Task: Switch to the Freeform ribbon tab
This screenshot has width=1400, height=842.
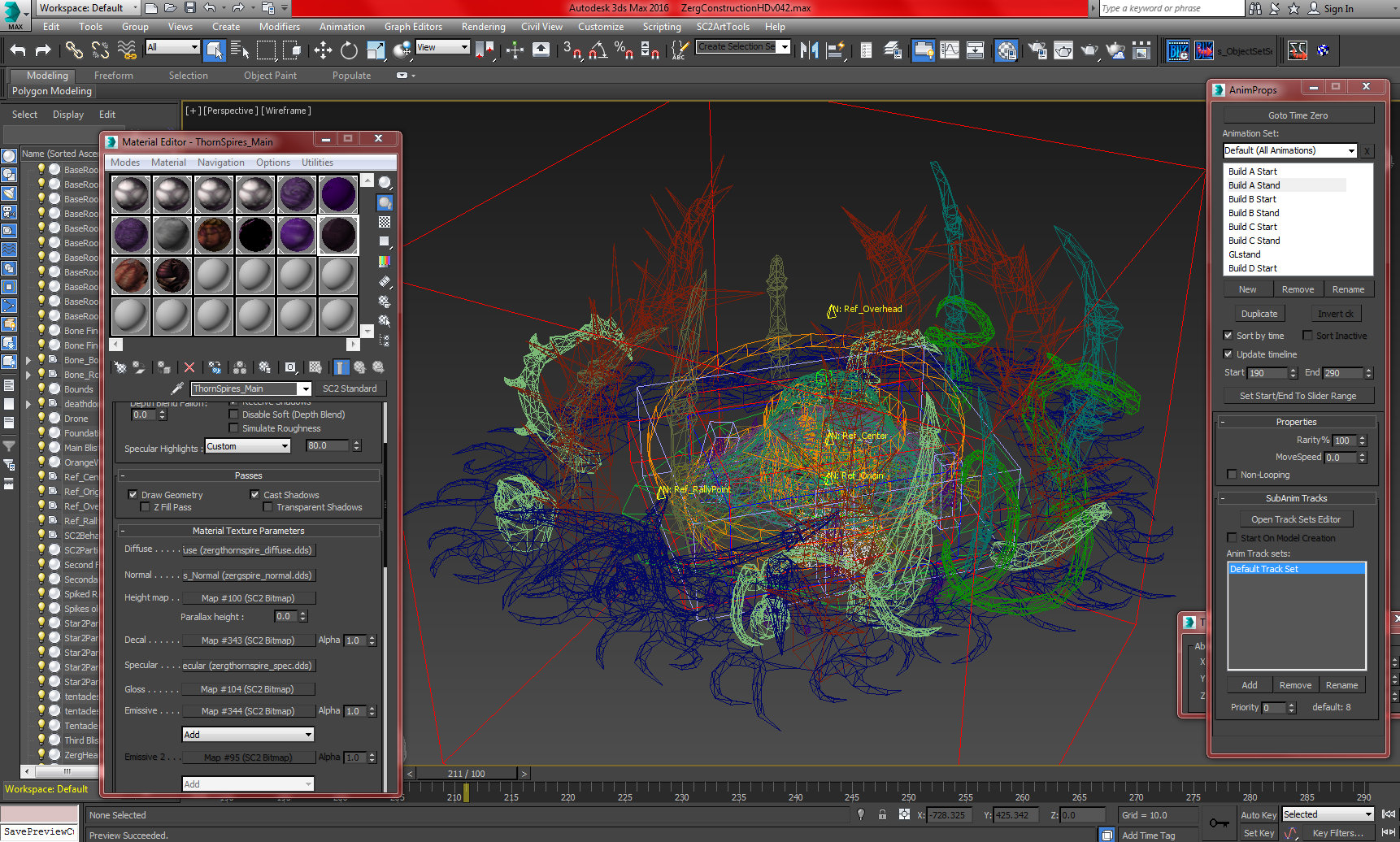Action: 113,76
